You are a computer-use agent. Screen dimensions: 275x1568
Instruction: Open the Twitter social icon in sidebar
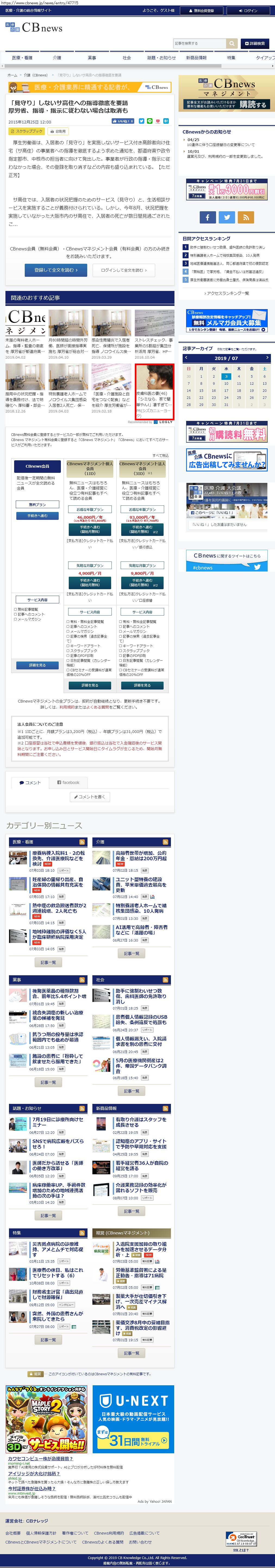[226, 217]
